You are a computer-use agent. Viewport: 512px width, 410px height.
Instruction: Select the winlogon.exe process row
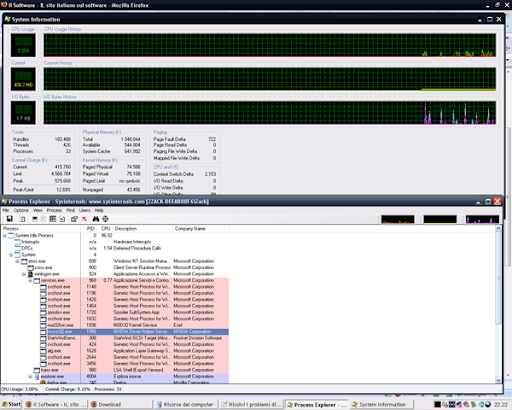coord(115,274)
